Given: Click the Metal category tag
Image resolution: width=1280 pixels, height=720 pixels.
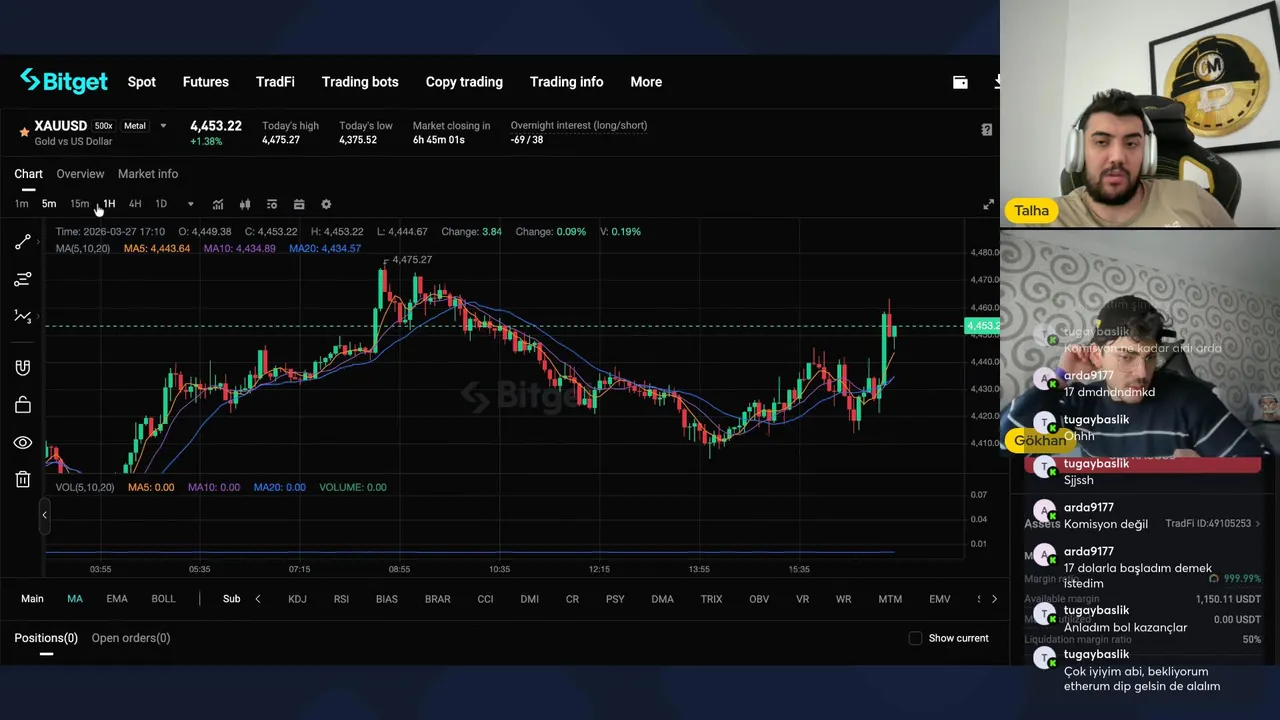Looking at the screenshot, I should pyautogui.click(x=135, y=126).
